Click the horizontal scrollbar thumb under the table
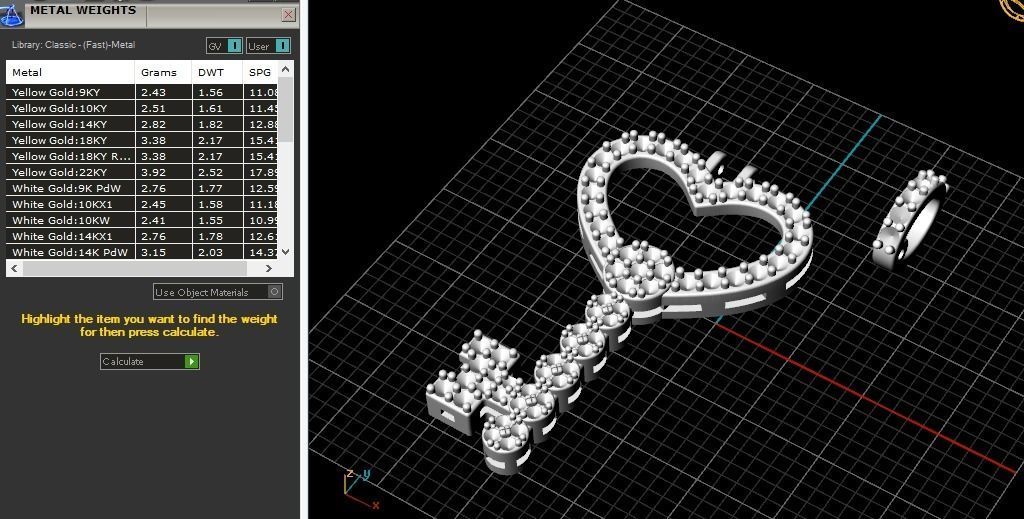Viewport: 1024px width, 519px height. pos(135,268)
